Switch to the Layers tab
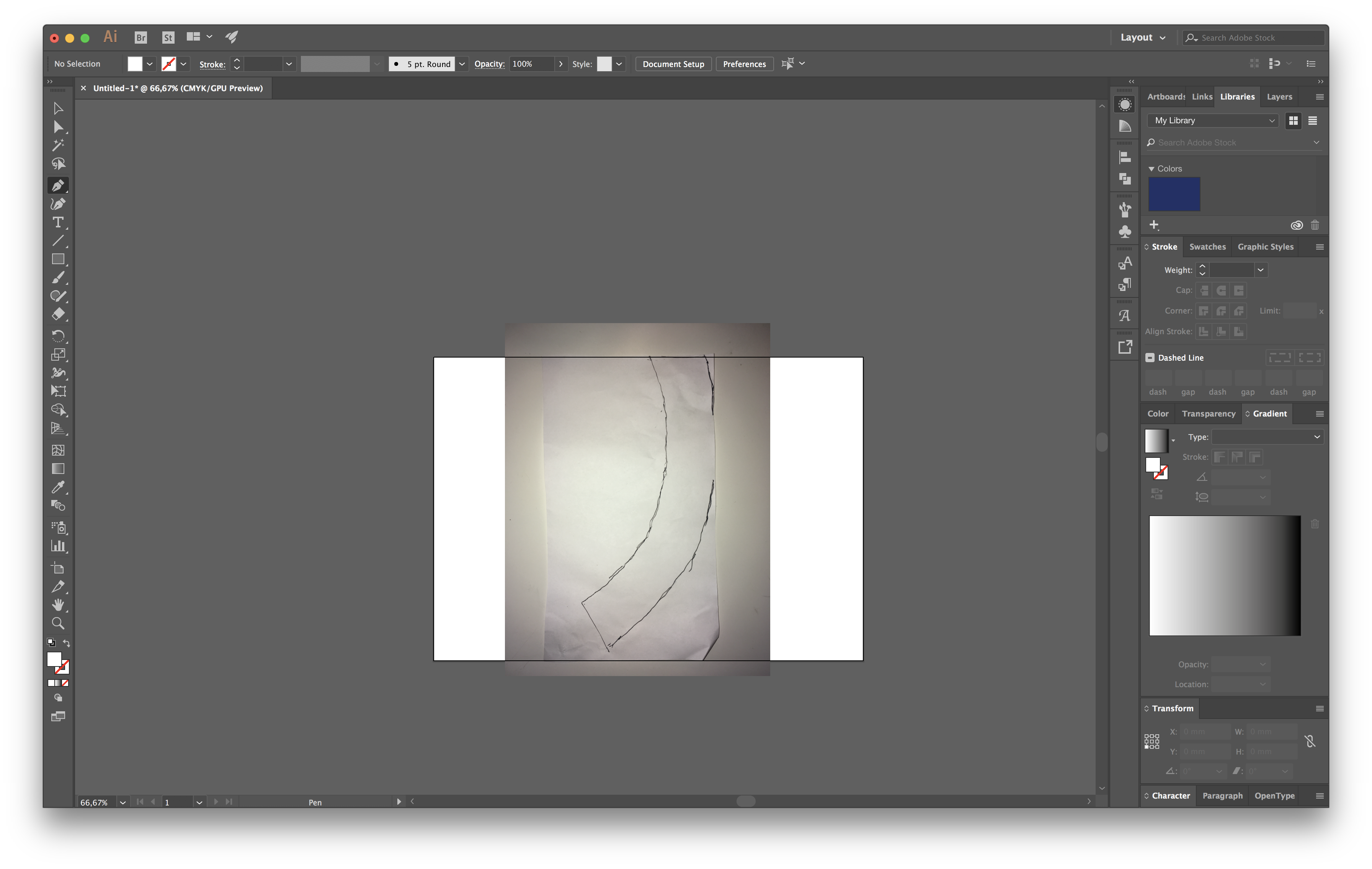Screen dimensions: 1372x869 pos(1279,96)
